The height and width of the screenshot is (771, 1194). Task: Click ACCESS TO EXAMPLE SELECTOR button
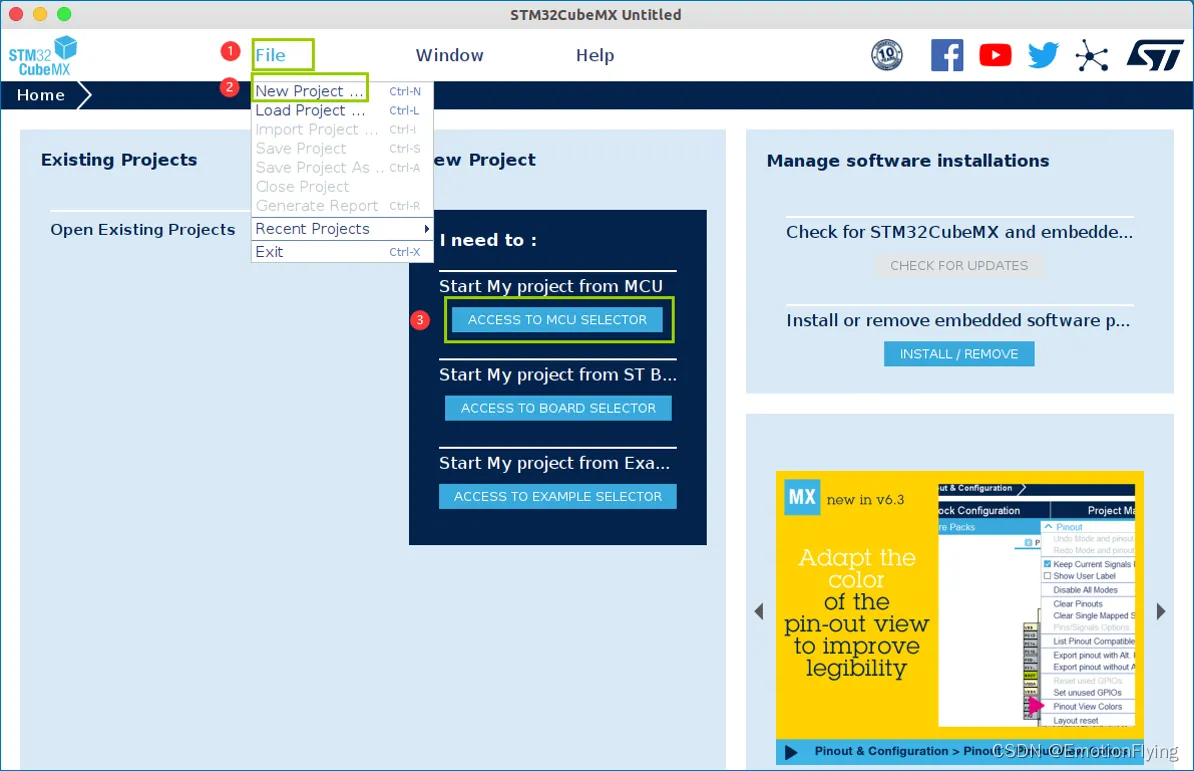[557, 496]
